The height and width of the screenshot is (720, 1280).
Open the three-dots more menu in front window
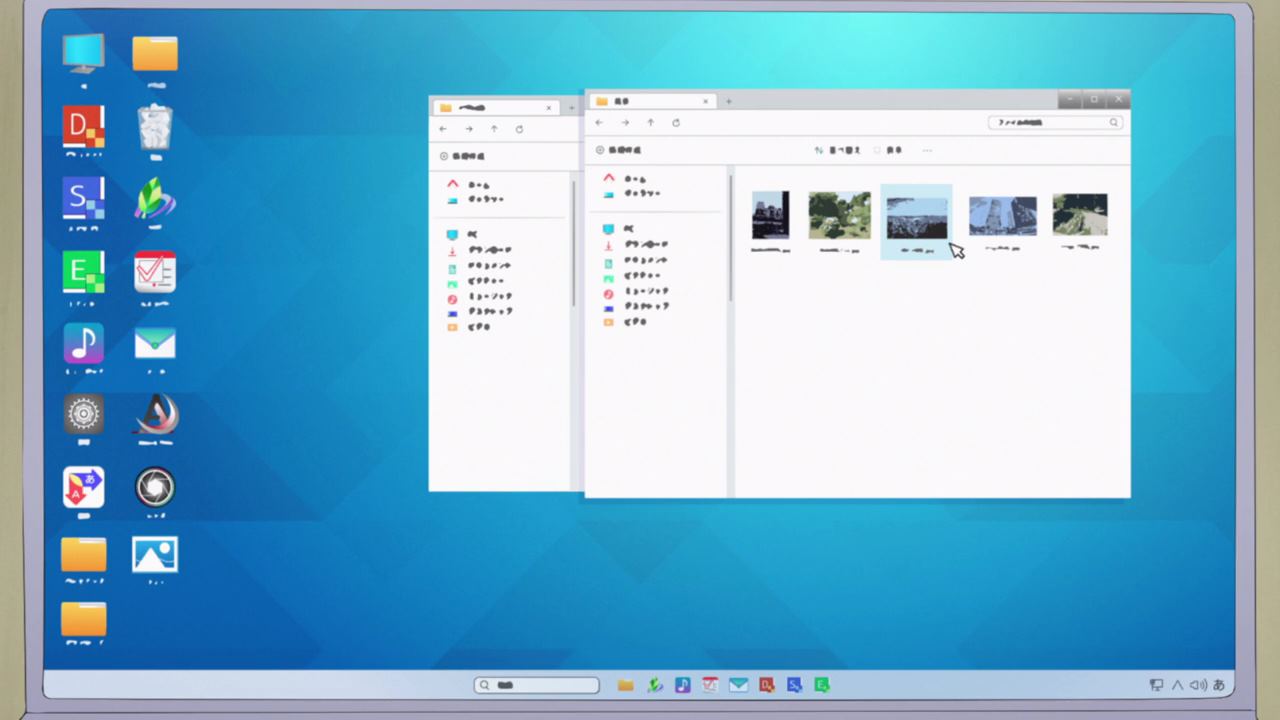(927, 150)
